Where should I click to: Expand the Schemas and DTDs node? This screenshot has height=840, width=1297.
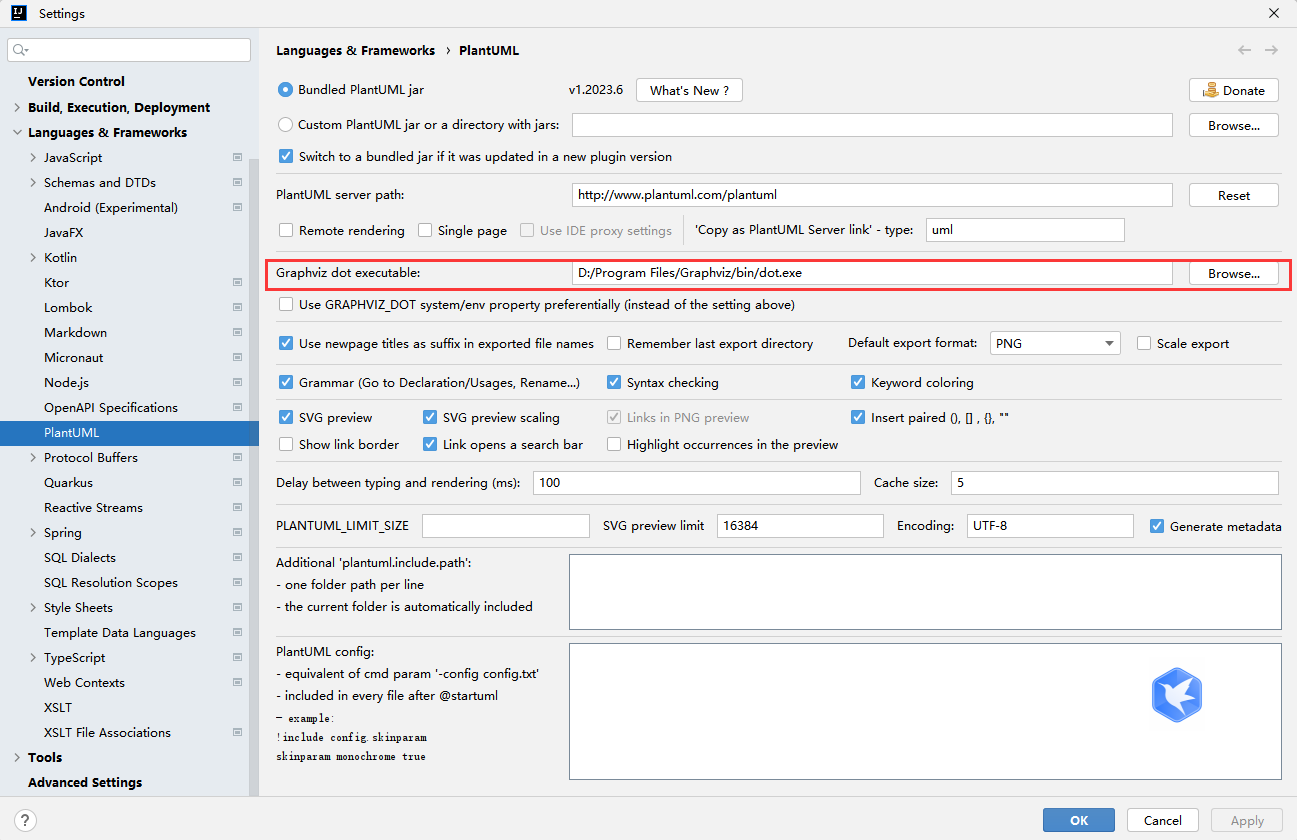point(33,183)
